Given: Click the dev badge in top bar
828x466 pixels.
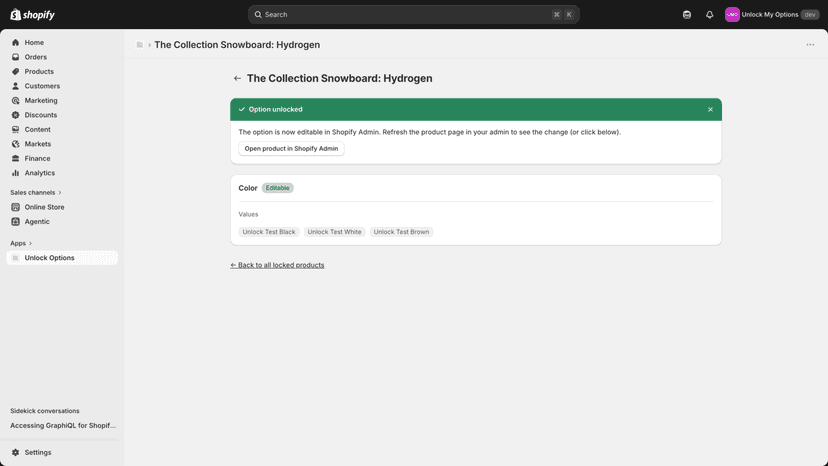Looking at the screenshot, I should (810, 15).
